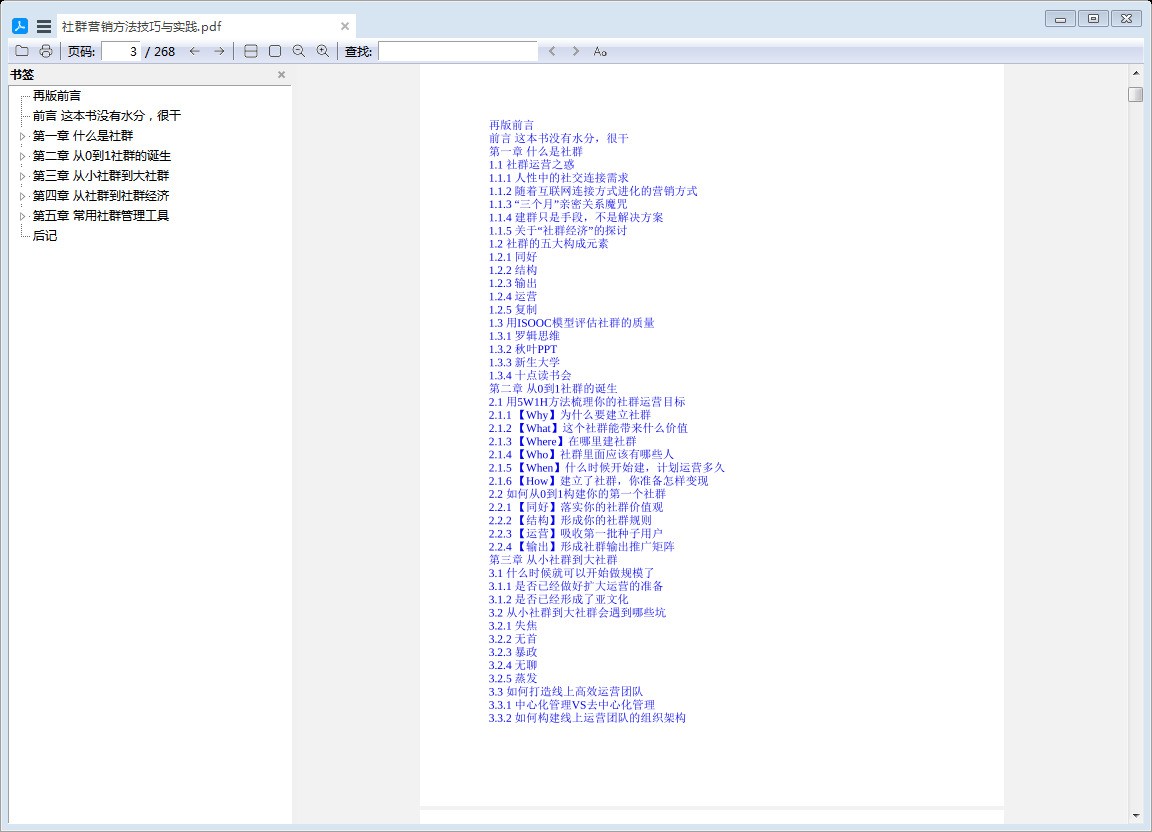Open a file with the folder icon

click(x=22, y=51)
